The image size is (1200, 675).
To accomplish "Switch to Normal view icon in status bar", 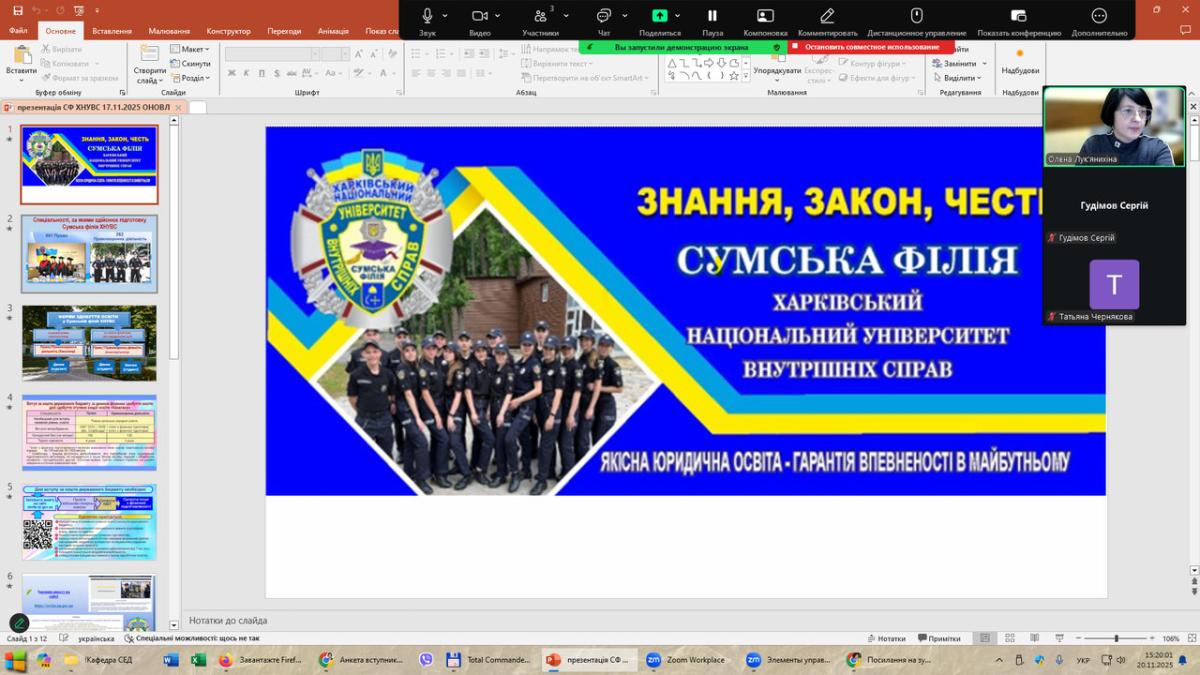I will [985, 638].
